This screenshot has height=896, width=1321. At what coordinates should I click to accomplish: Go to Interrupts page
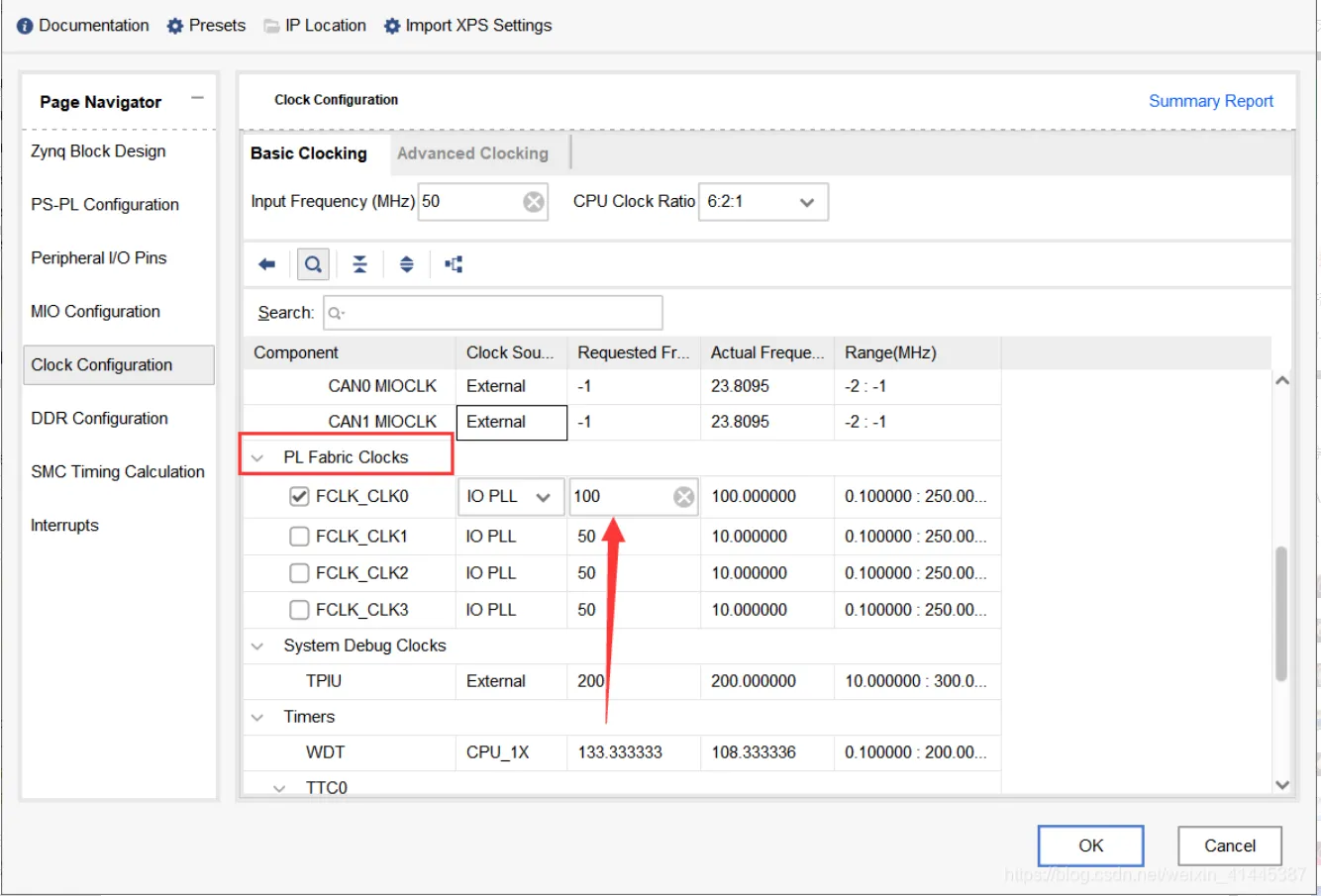click(x=64, y=526)
